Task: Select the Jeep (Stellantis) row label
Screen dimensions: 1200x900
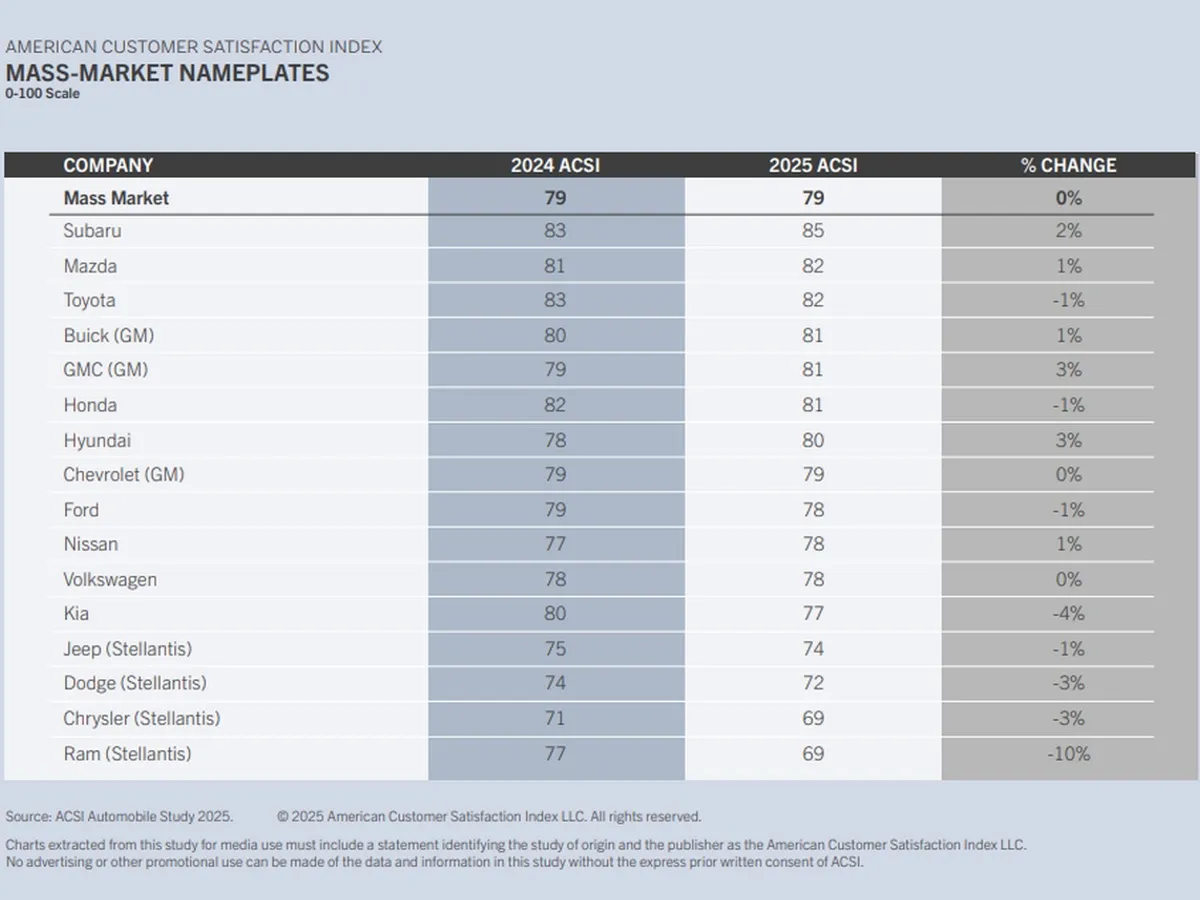Action: coord(128,649)
